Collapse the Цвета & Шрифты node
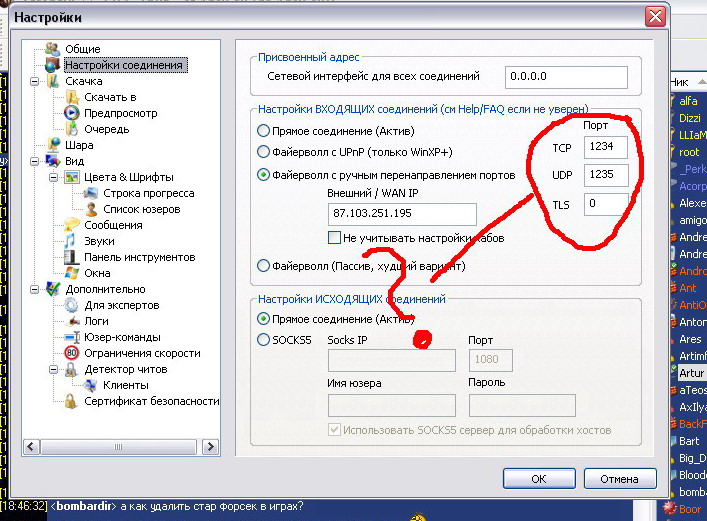The image size is (707, 521). tap(53, 177)
